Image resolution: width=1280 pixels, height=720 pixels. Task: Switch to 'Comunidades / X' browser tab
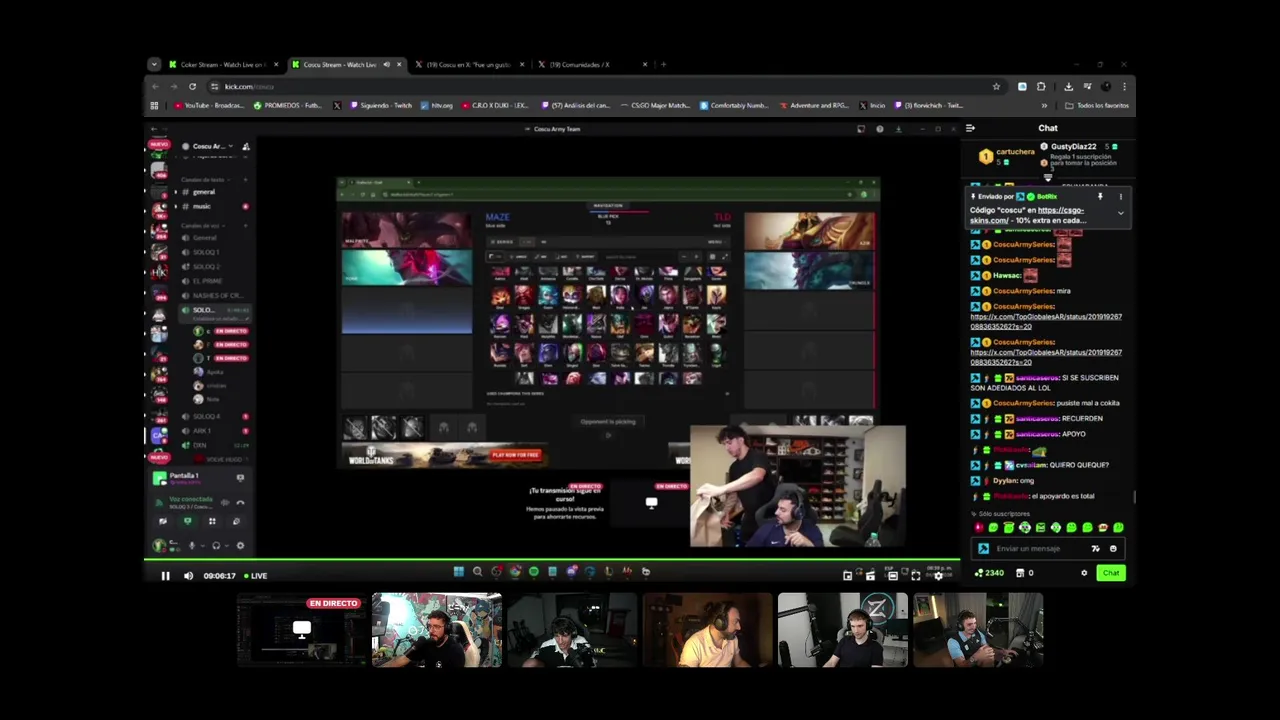(592, 65)
